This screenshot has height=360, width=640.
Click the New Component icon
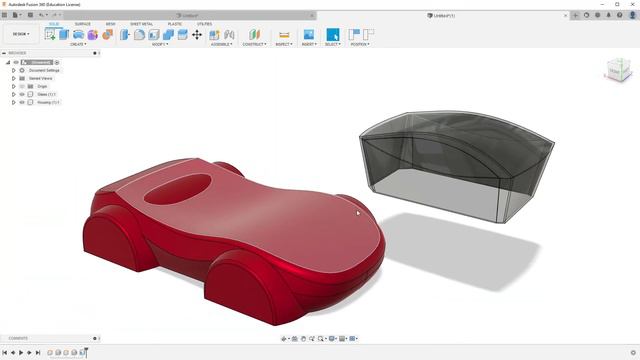click(214, 35)
